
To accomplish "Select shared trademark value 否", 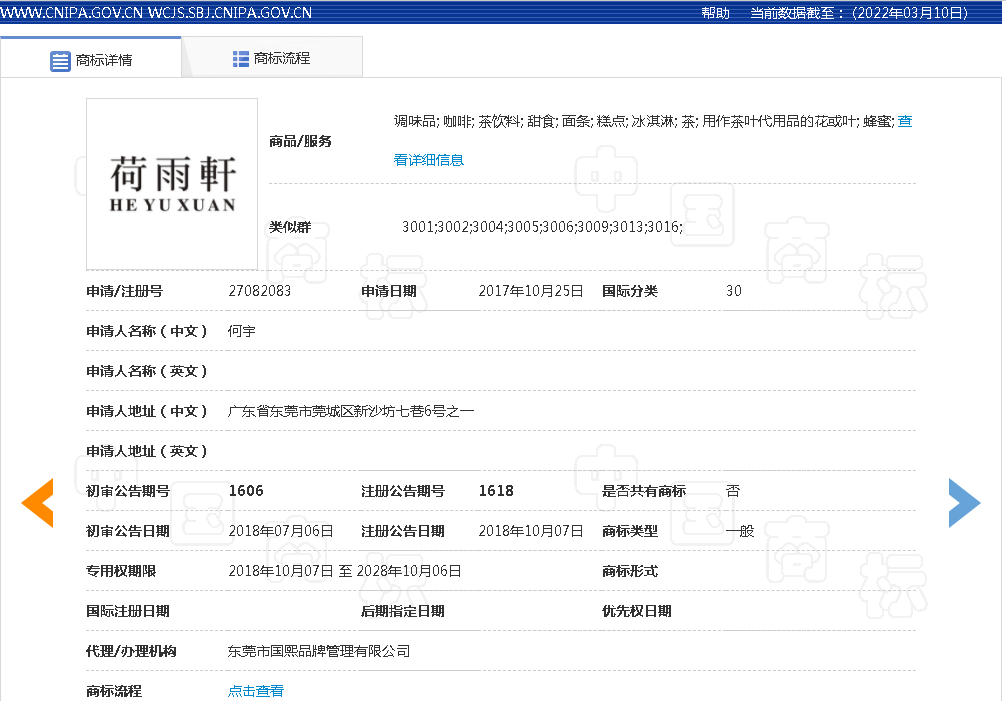I will point(733,491).
